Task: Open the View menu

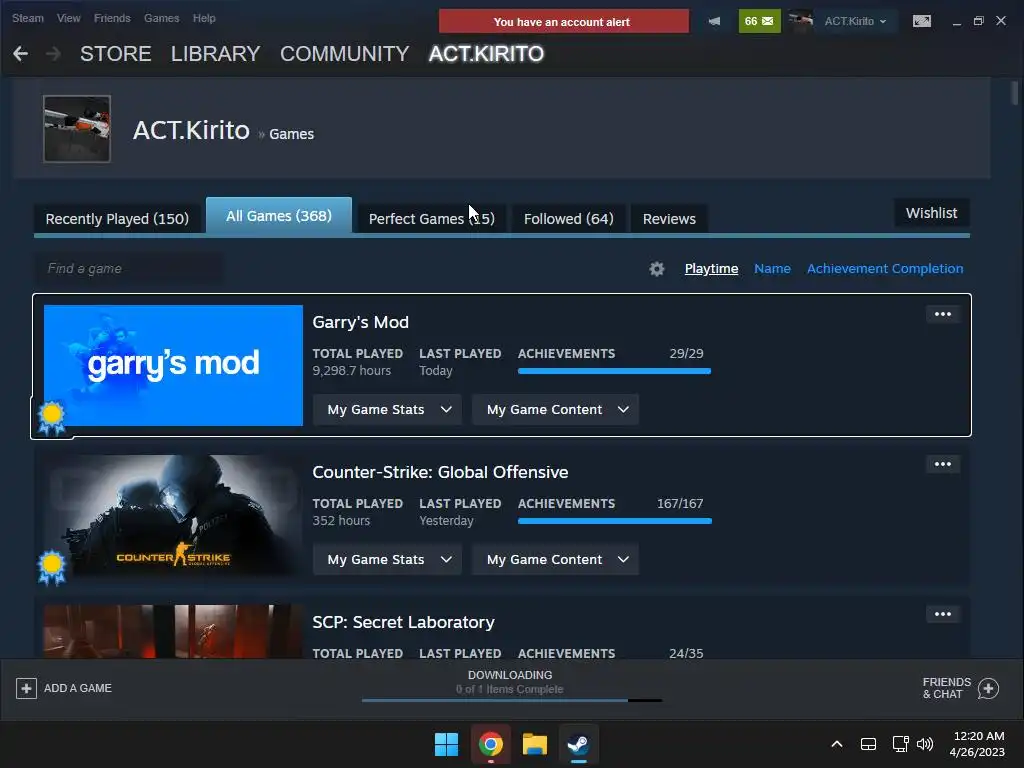Action: (69, 18)
